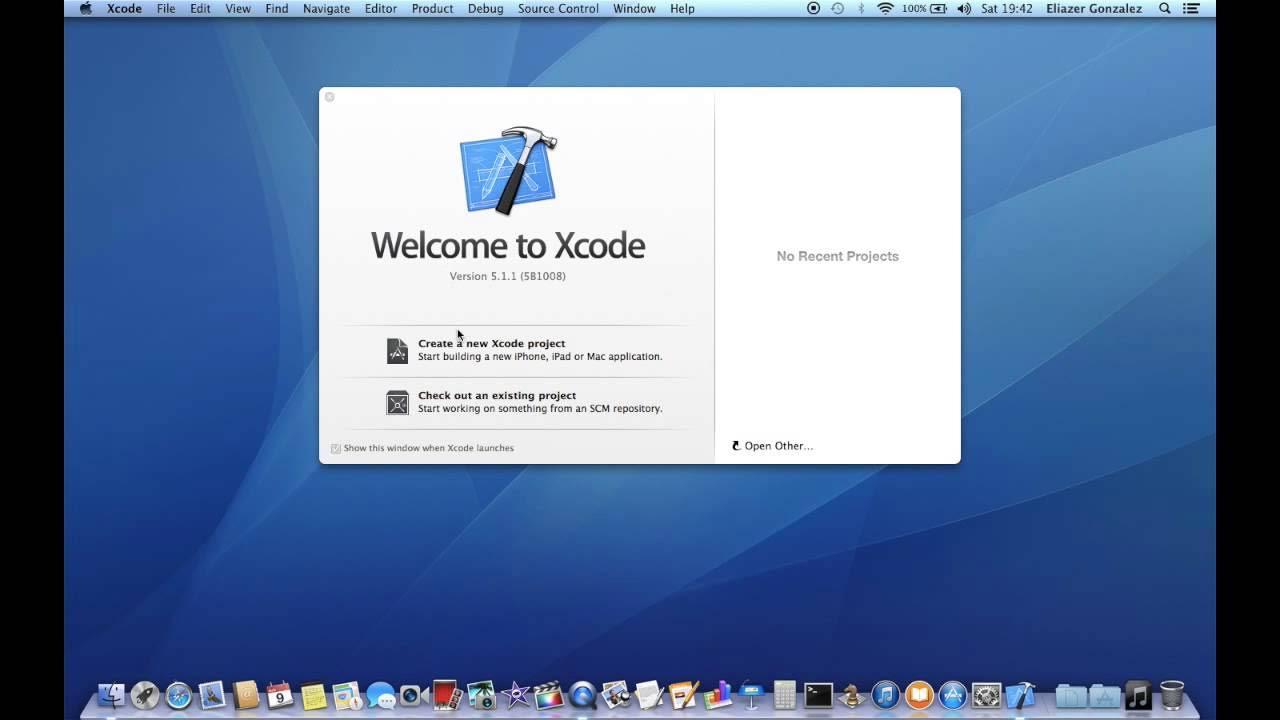Open Preview from the dock
This screenshot has width=1280, height=720.
click(x=616, y=695)
